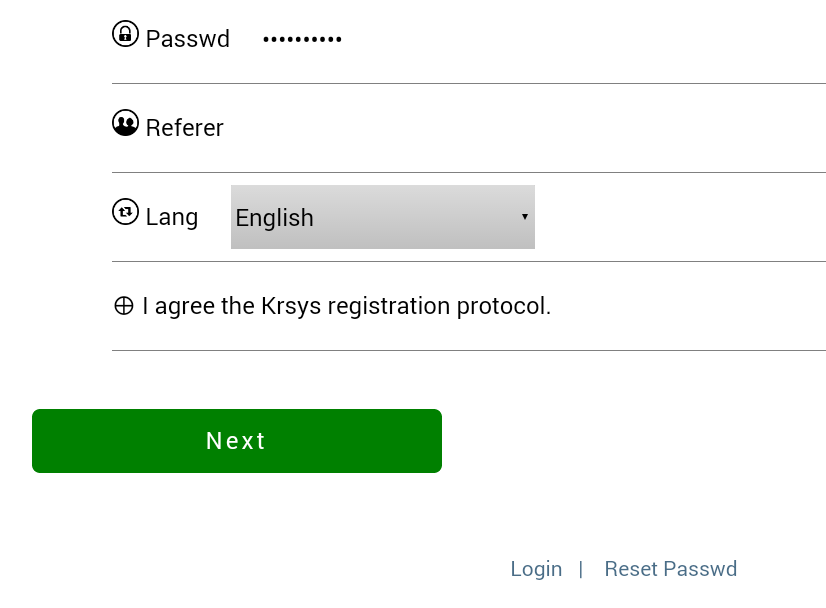Image resolution: width=826 pixels, height=608 pixels.
Task: Click the circled plus agreement icon
Action: click(124, 306)
